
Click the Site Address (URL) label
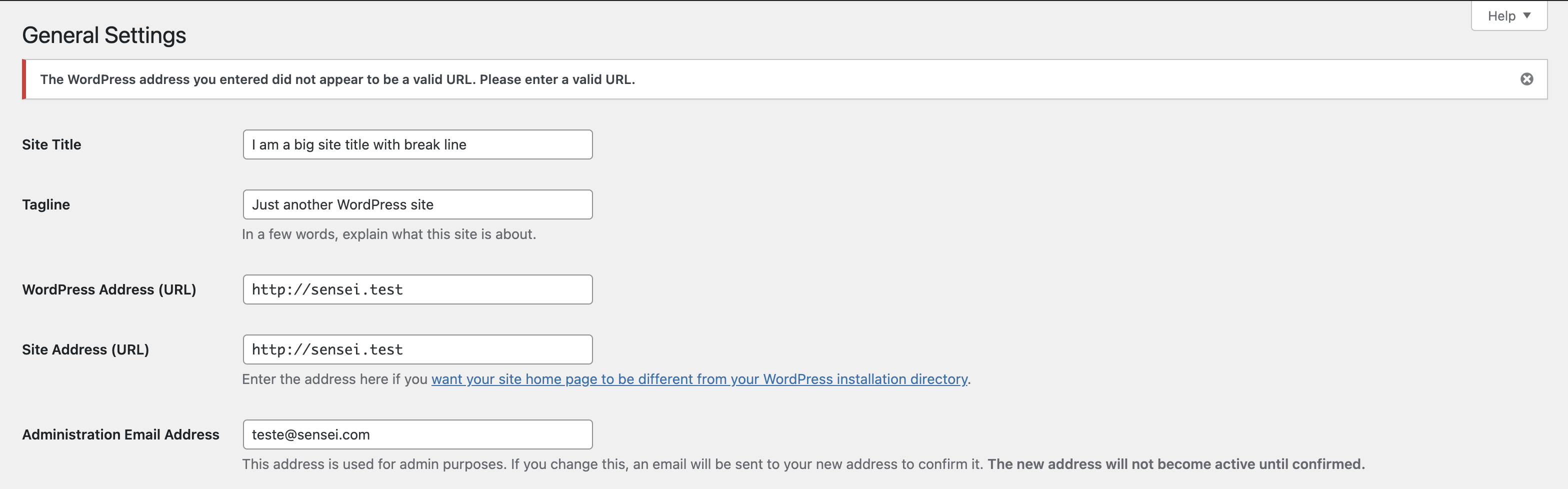pyautogui.click(x=85, y=349)
